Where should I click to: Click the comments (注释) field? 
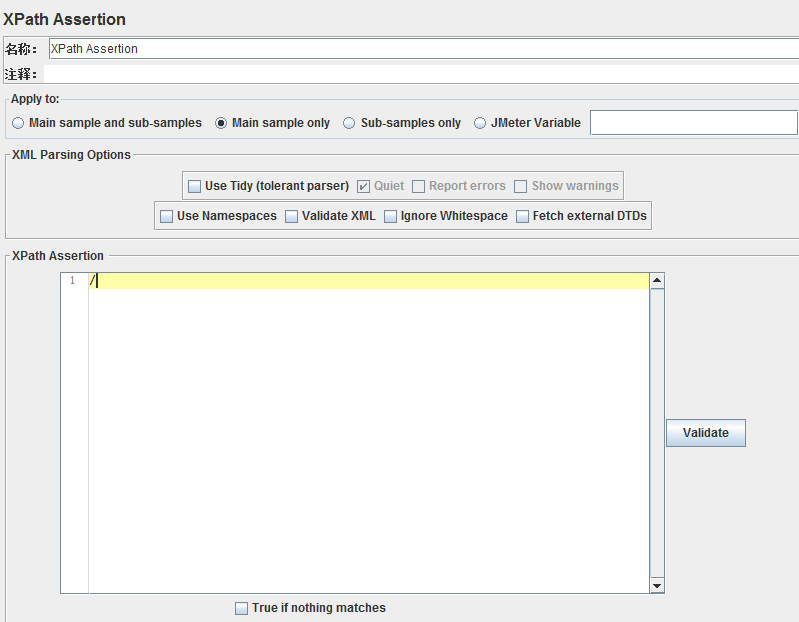[x=421, y=74]
